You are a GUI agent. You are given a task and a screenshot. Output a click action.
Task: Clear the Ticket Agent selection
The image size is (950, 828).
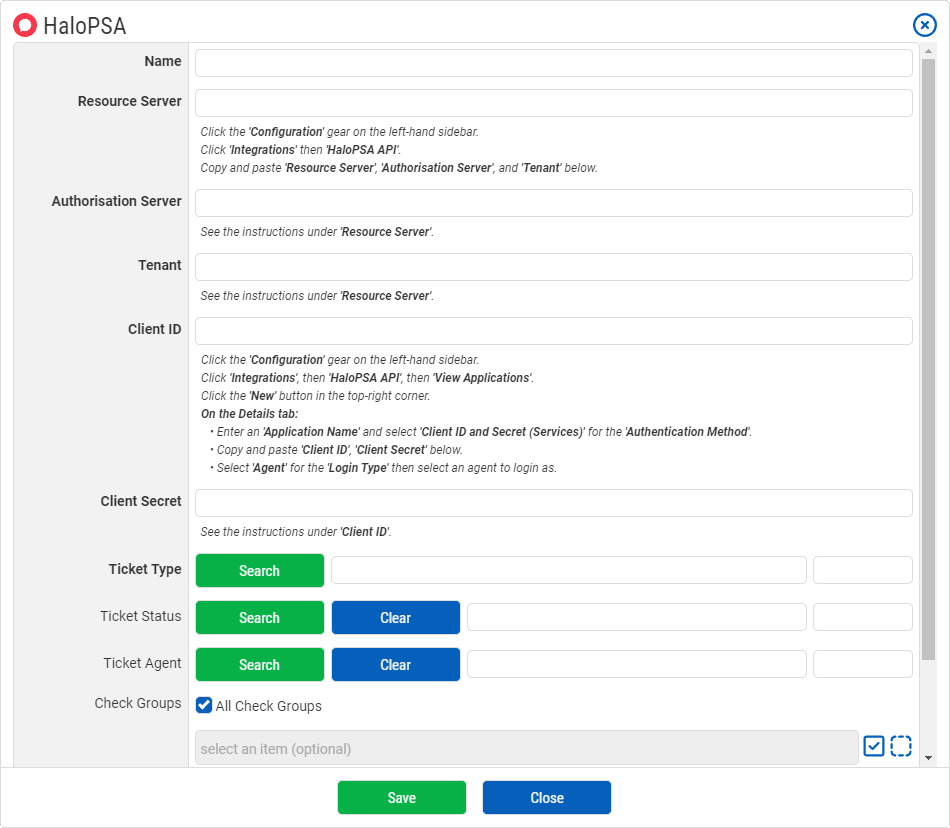[395, 665]
